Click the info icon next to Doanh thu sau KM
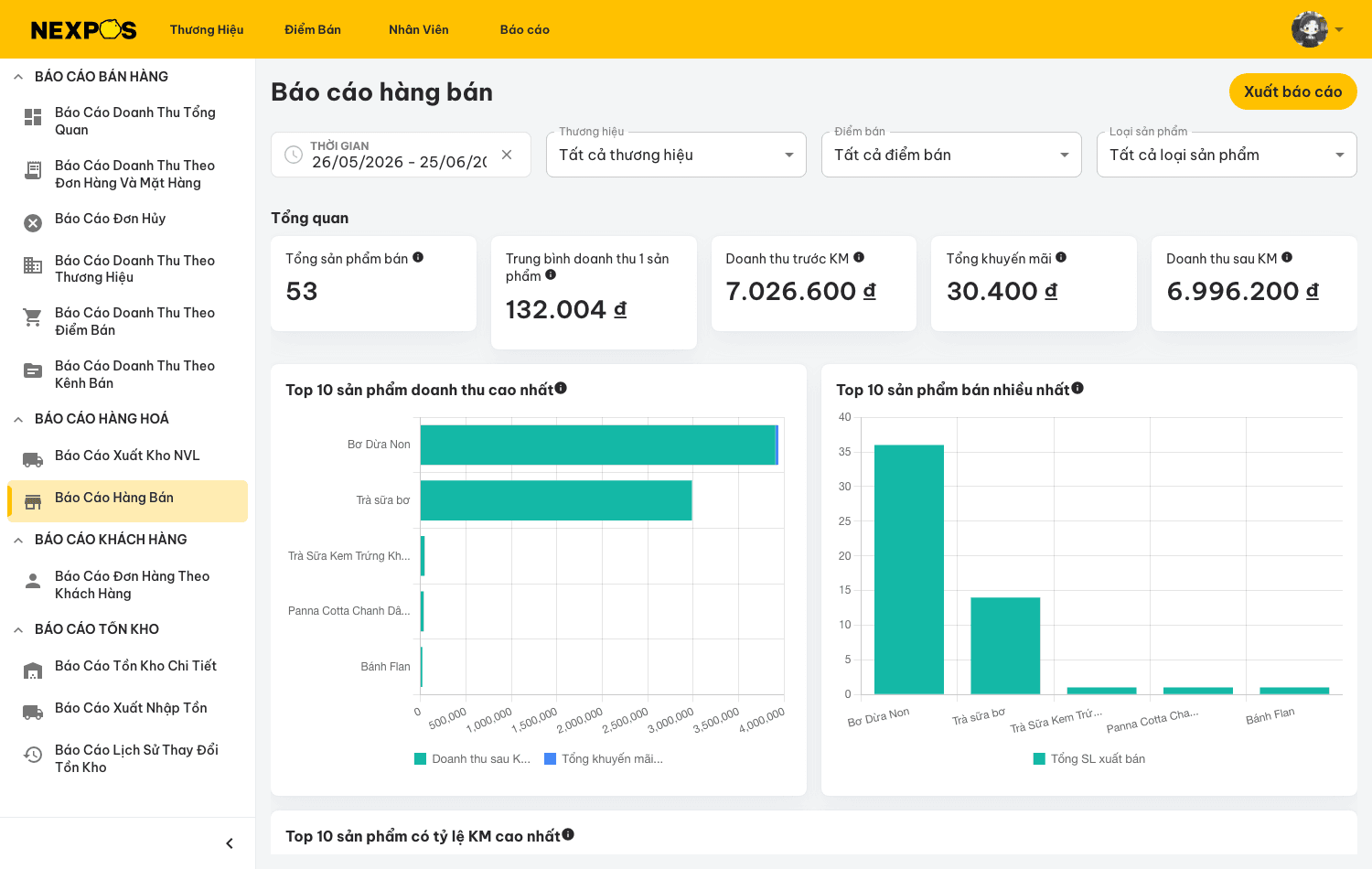The width and height of the screenshot is (1372, 869). tap(1287, 257)
